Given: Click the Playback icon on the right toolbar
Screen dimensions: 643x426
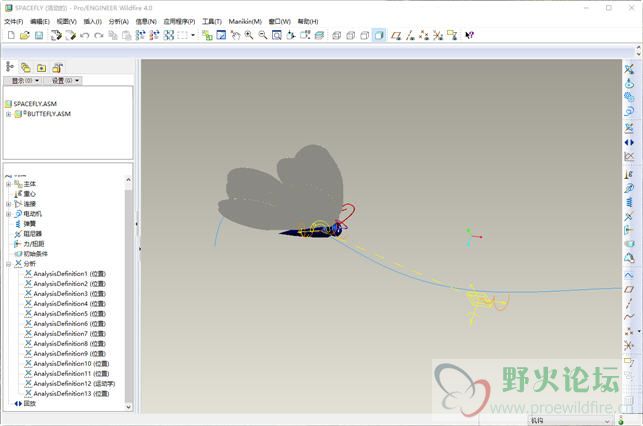Looking at the screenshot, I should coord(629,142).
